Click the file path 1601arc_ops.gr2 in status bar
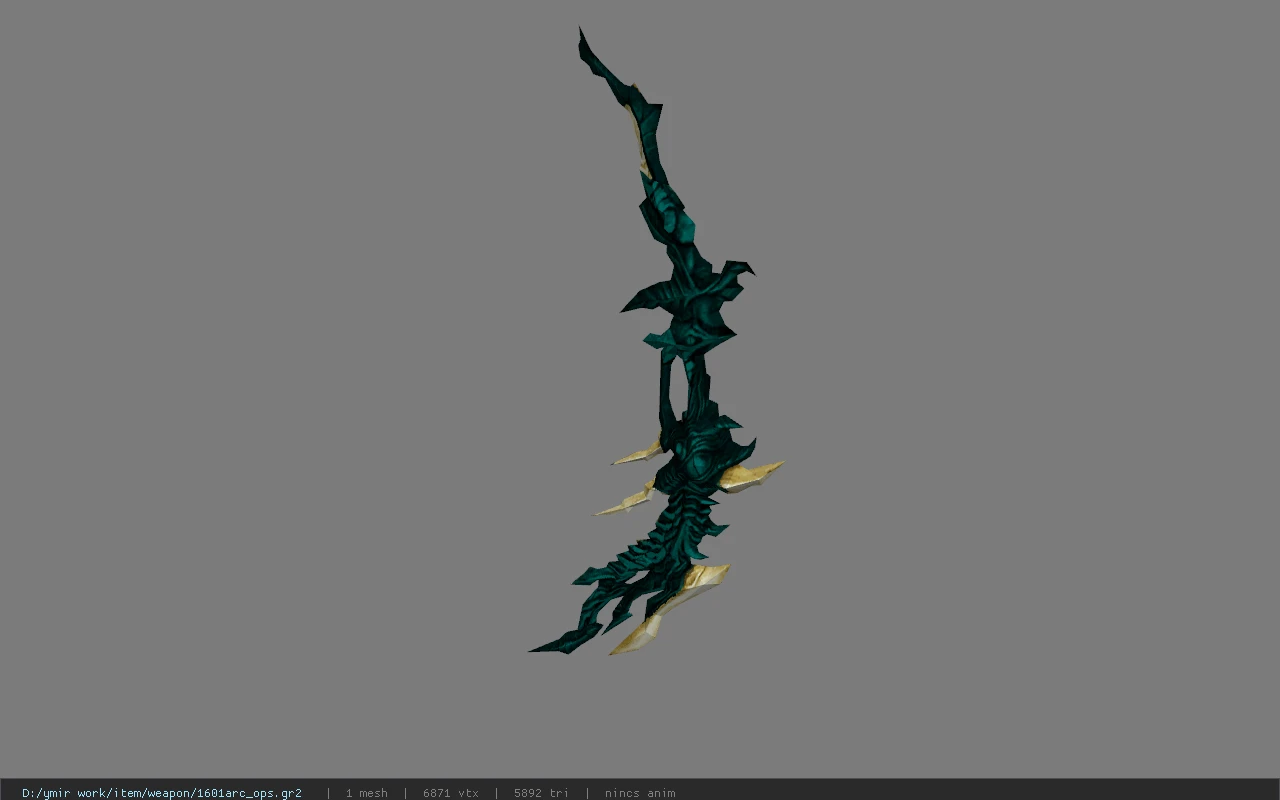The width and height of the screenshot is (1280, 800). (162, 793)
